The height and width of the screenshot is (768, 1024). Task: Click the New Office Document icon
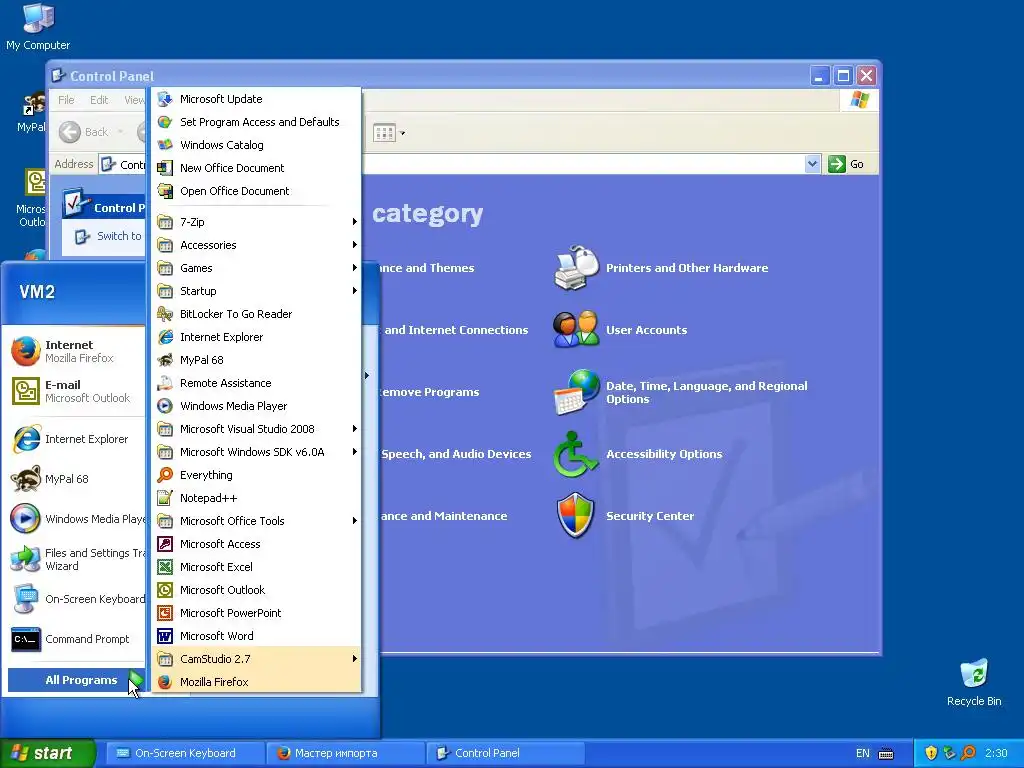(165, 168)
